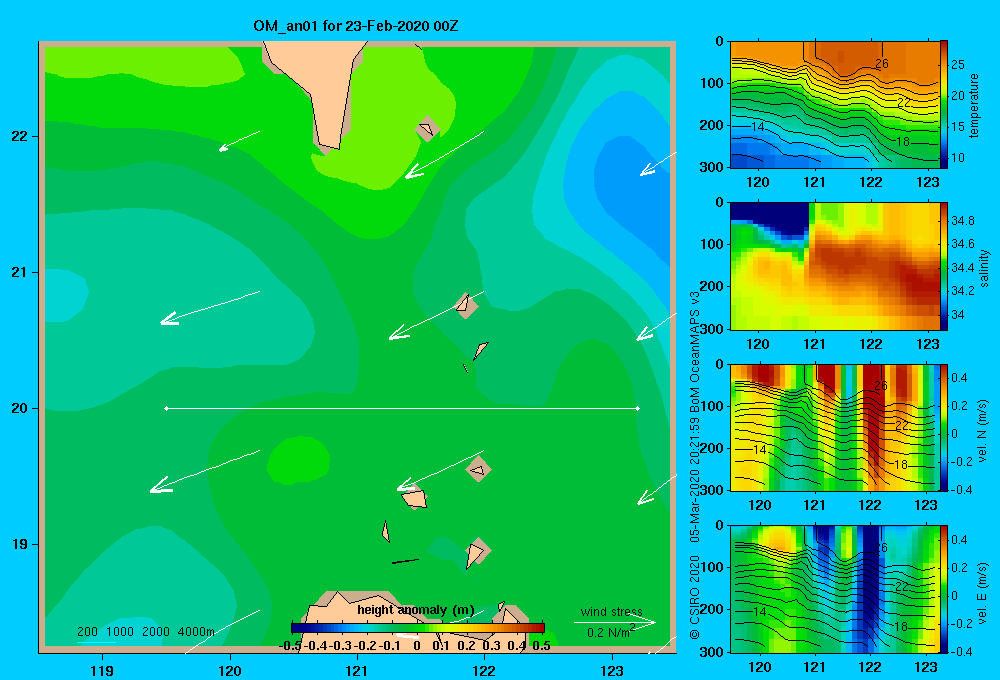Viewport: 1000px width, 680px height.
Task: Click the 'wind stress' legend text
Action: tap(611, 611)
